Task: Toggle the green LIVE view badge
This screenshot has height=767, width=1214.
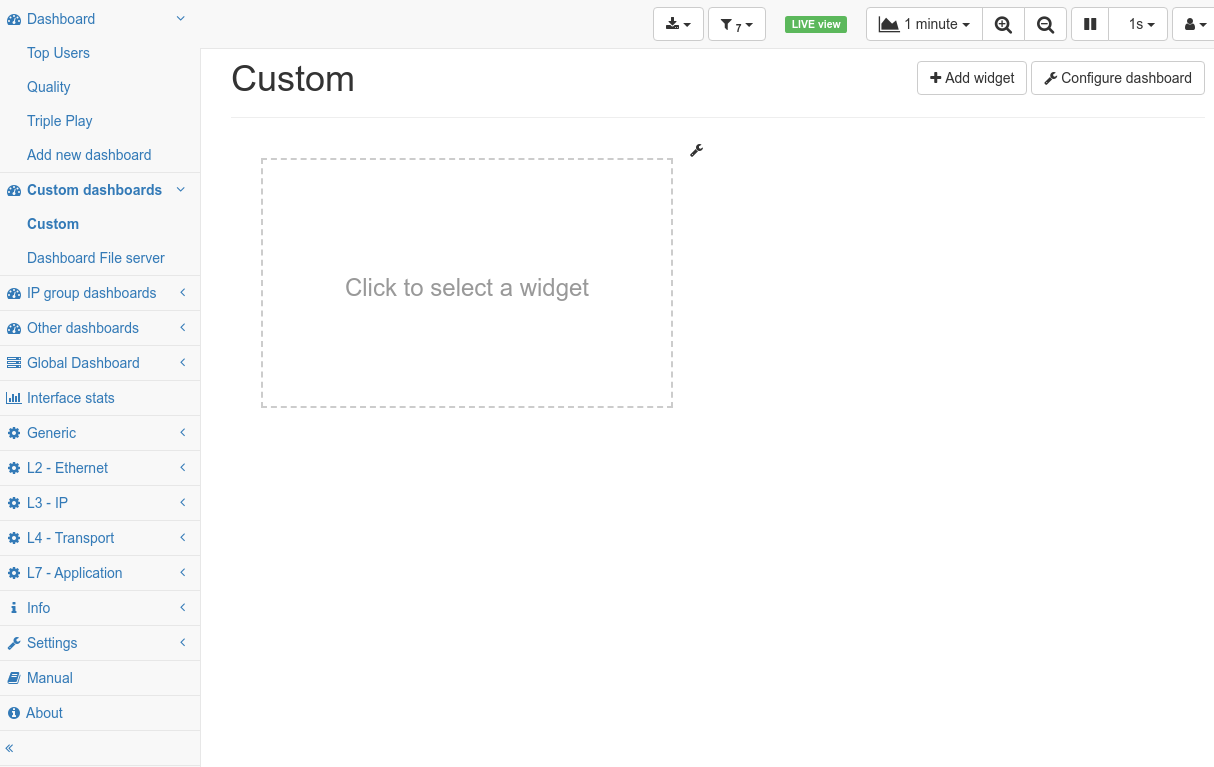Action: point(816,24)
